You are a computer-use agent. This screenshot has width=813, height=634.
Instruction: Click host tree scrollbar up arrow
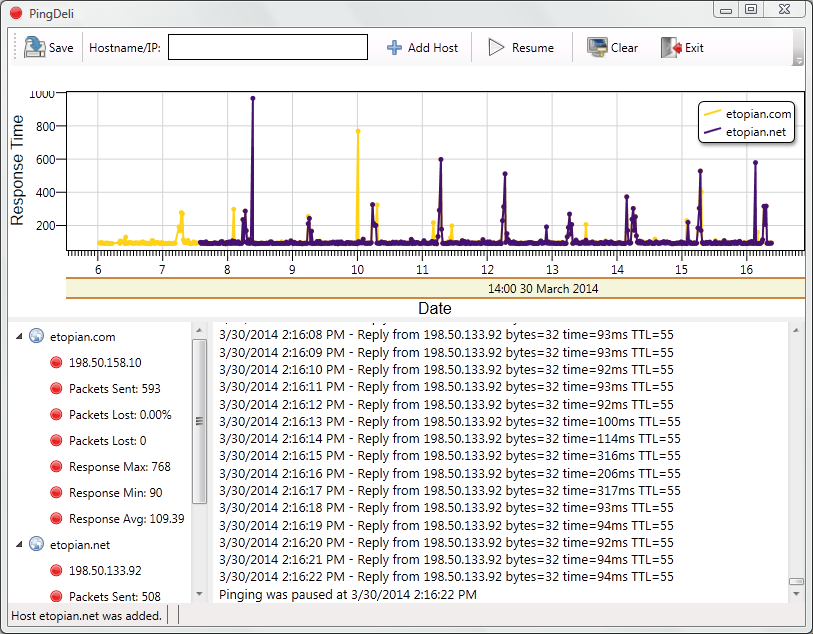coord(199,330)
